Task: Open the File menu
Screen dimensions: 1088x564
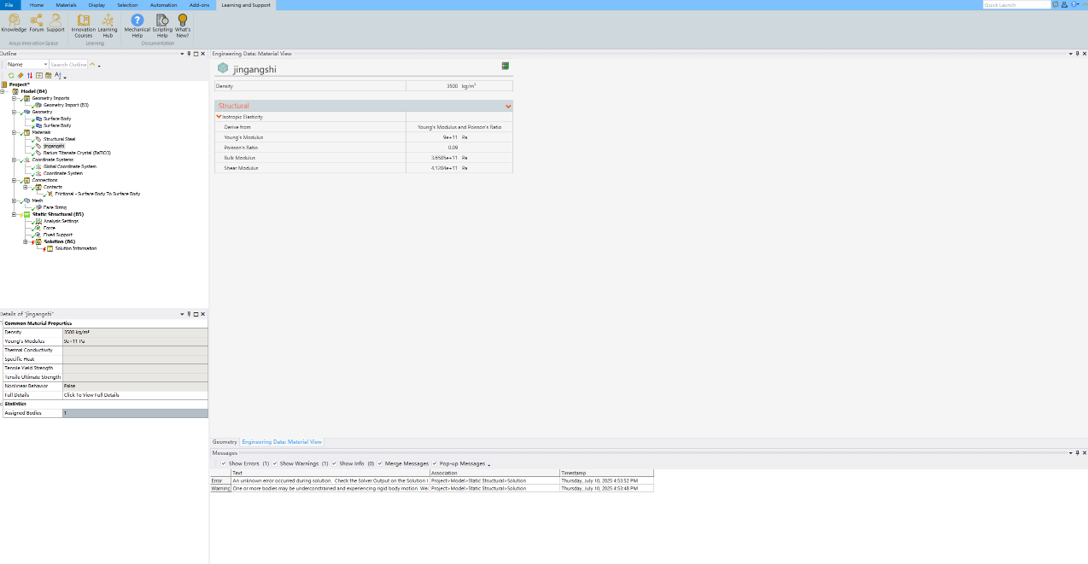Action: (10, 5)
